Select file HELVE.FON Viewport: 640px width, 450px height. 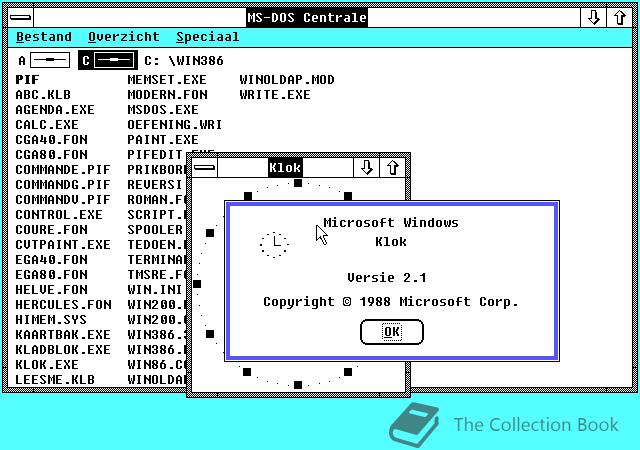coord(51,290)
